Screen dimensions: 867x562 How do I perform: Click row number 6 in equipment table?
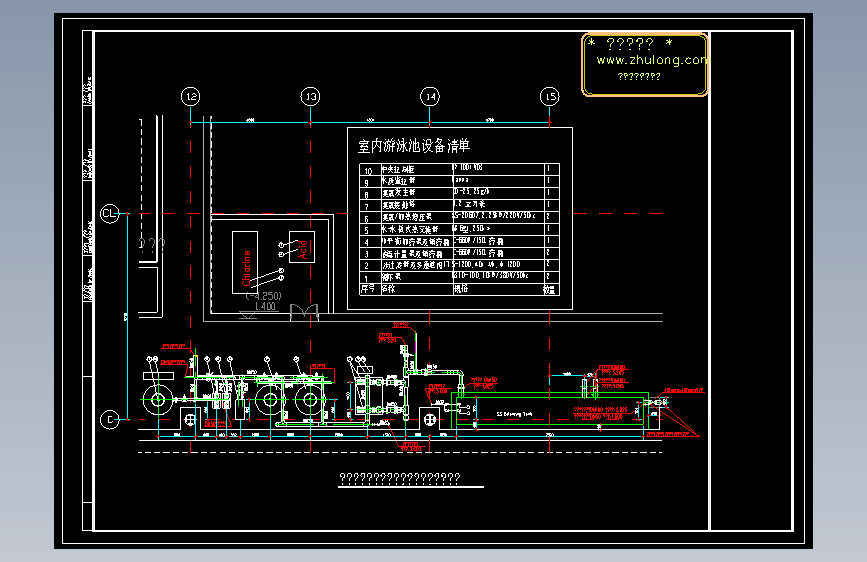point(367,218)
